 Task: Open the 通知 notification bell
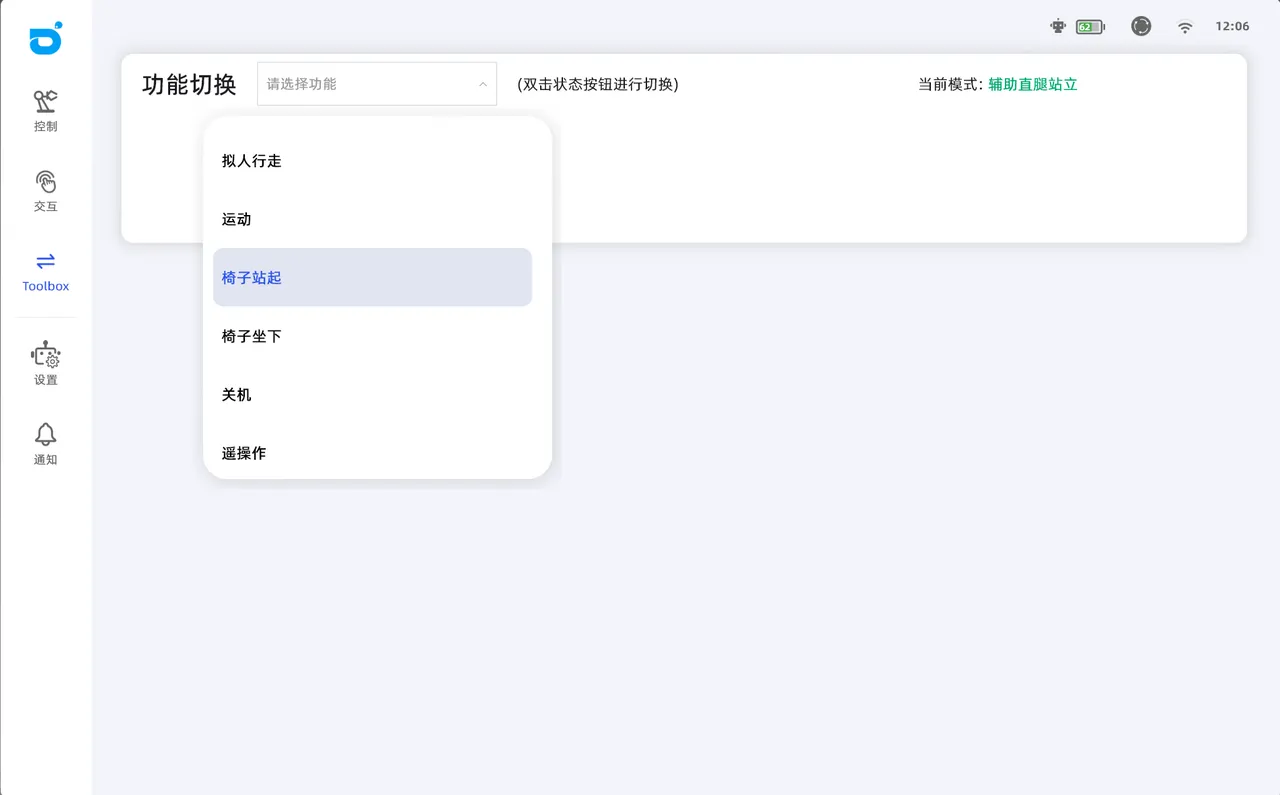(x=46, y=435)
